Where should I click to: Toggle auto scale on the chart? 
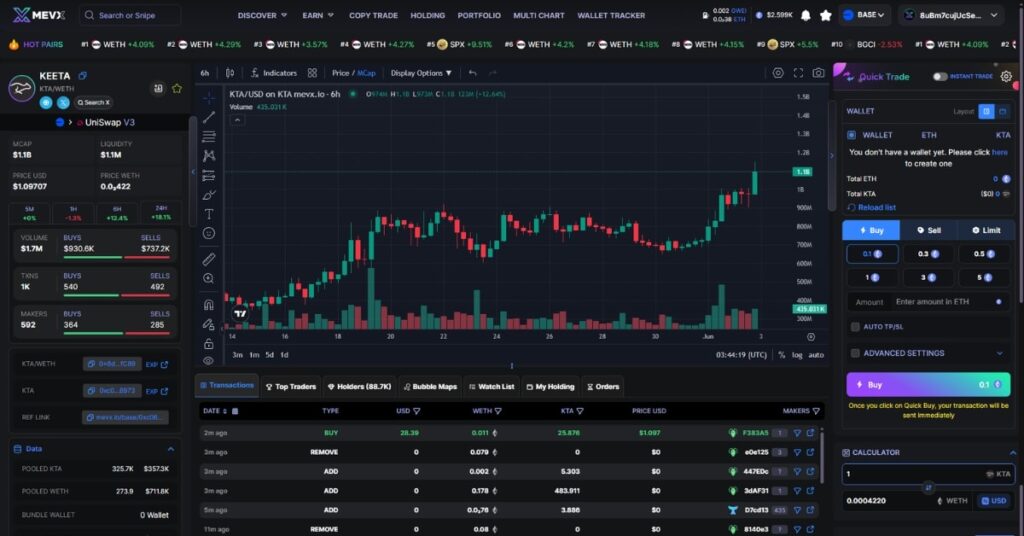(x=816, y=355)
